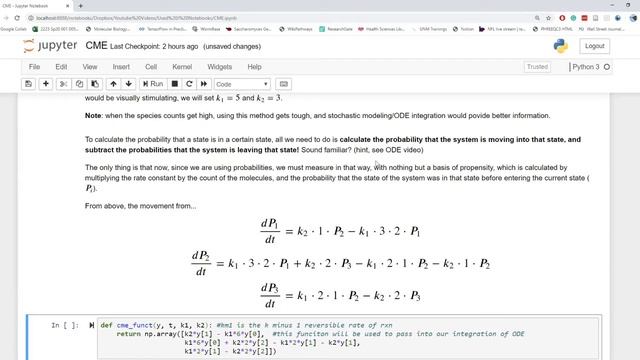Open the Help menu
This screenshot has height=360, width=640.
[254, 67]
